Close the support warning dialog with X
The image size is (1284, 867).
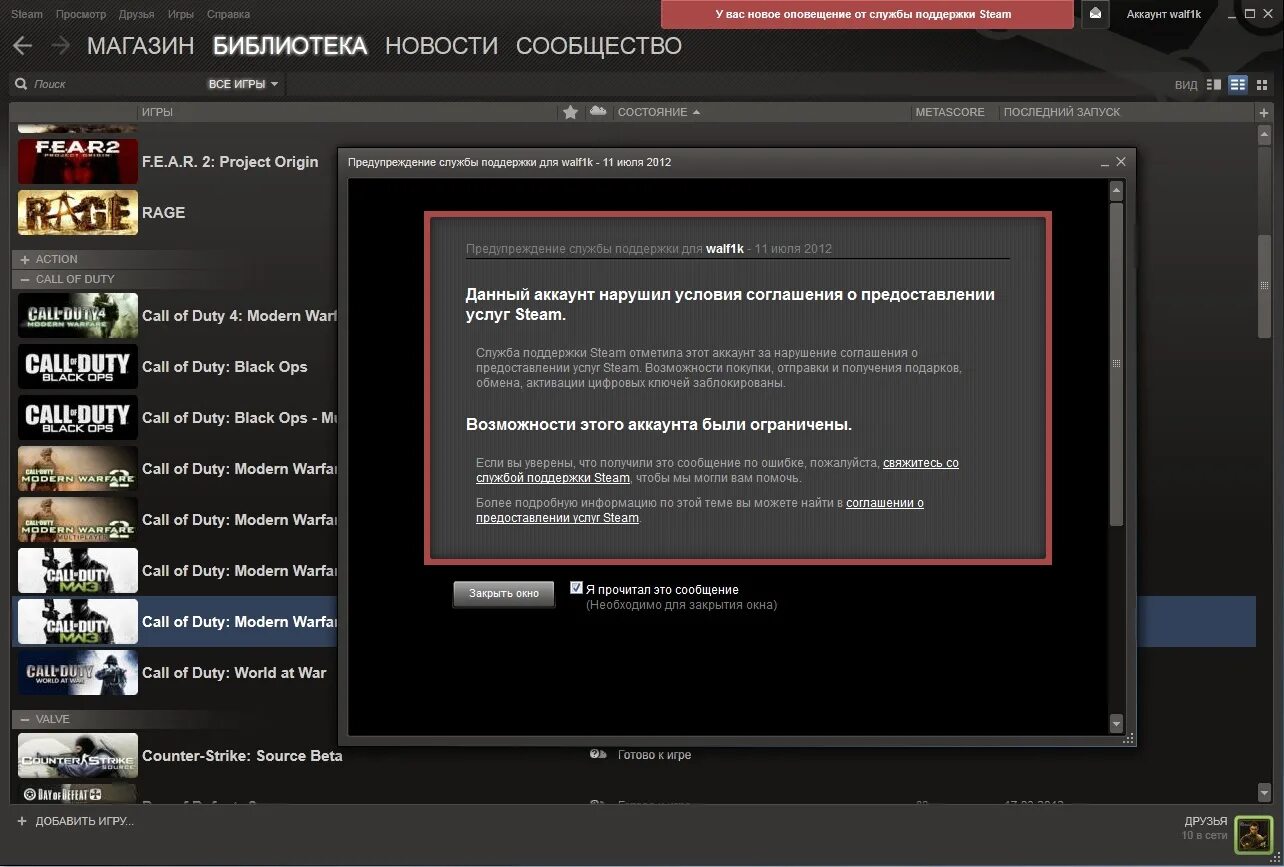1121,161
